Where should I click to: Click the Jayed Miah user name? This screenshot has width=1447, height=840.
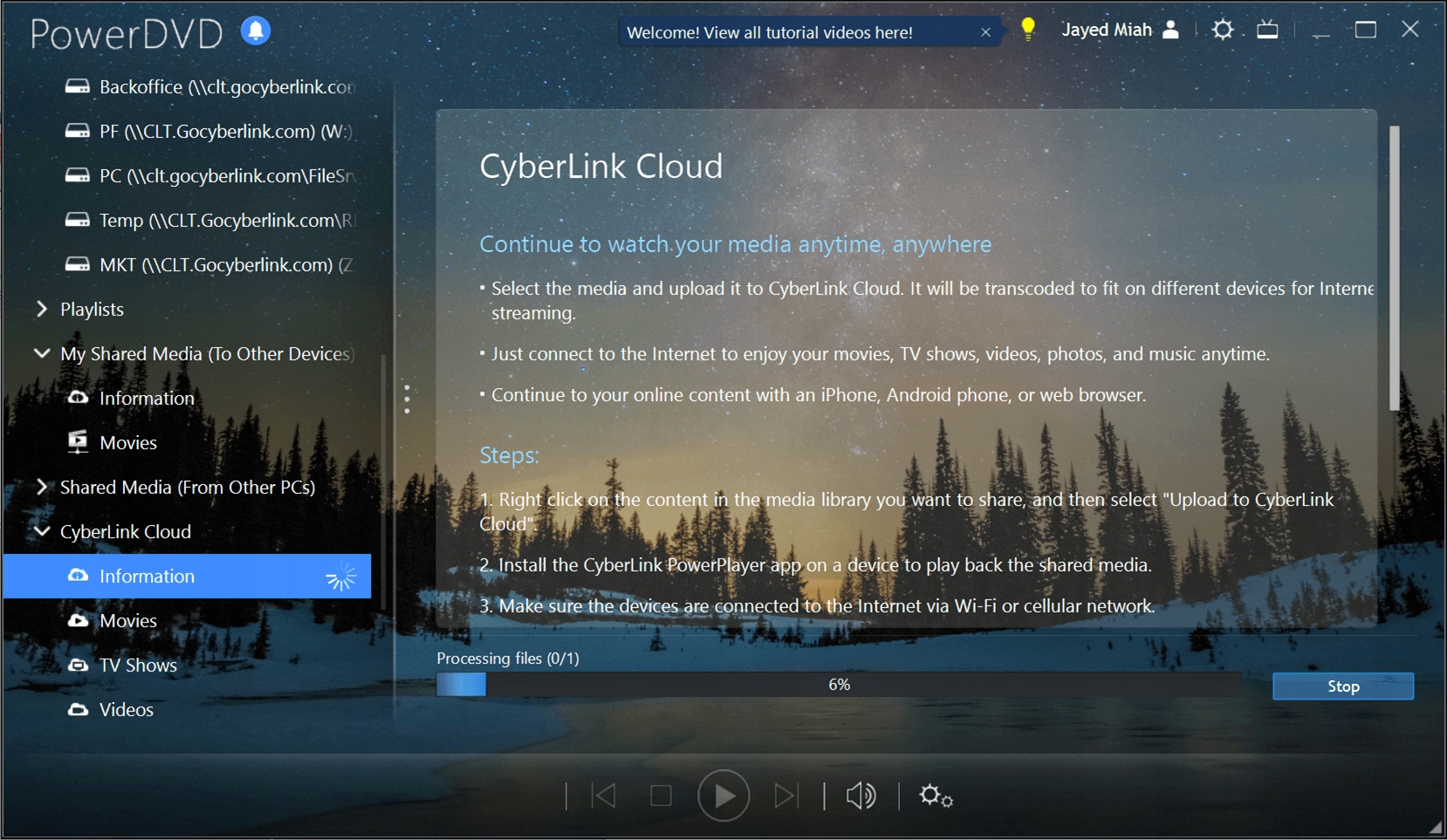(1107, 30)
